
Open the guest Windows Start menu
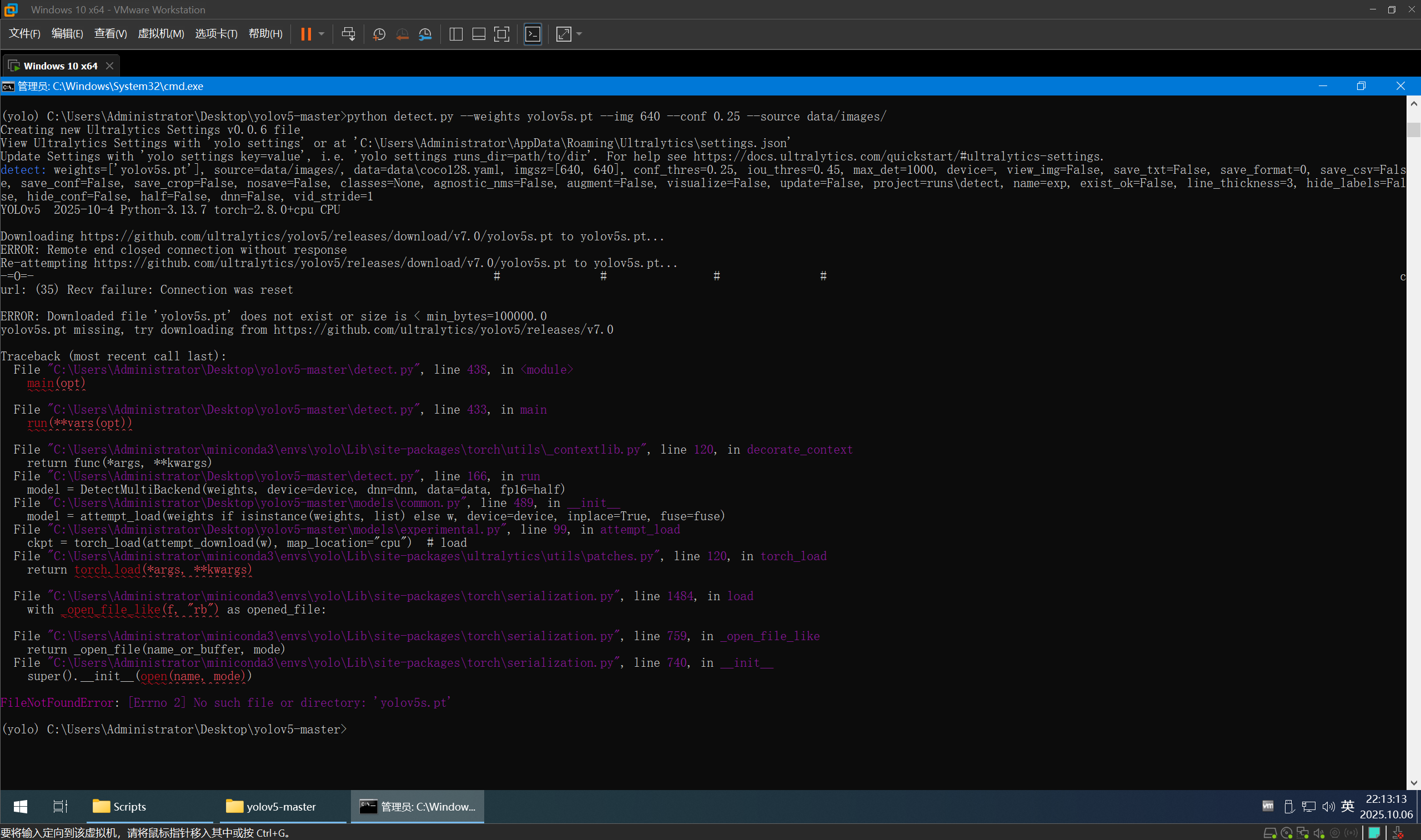(x=21, y=806)
